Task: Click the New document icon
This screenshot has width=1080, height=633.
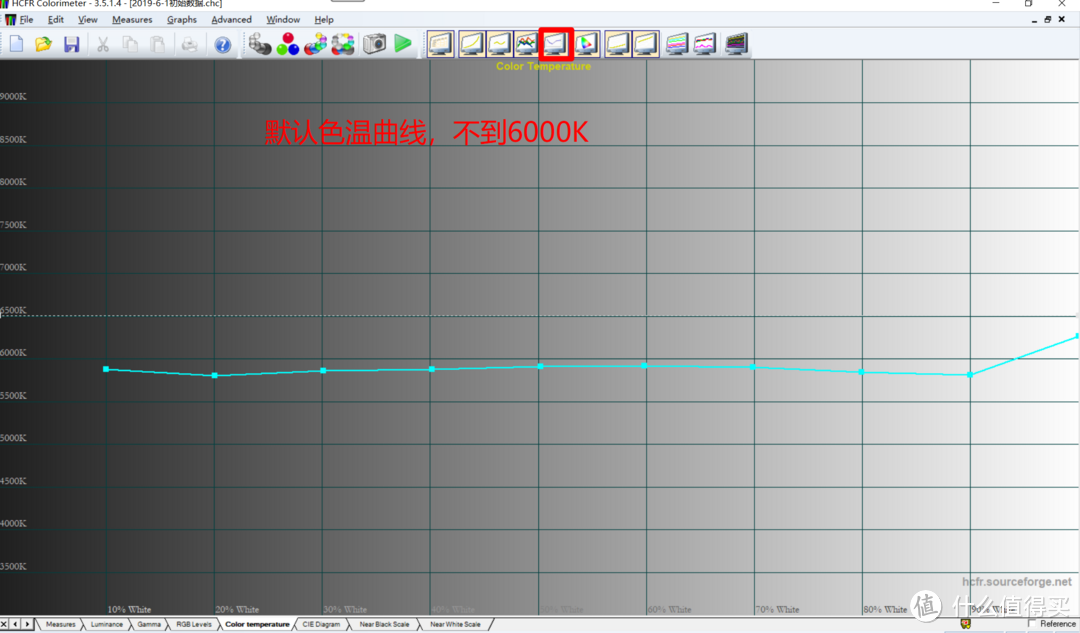Action: tap(16, 44)
